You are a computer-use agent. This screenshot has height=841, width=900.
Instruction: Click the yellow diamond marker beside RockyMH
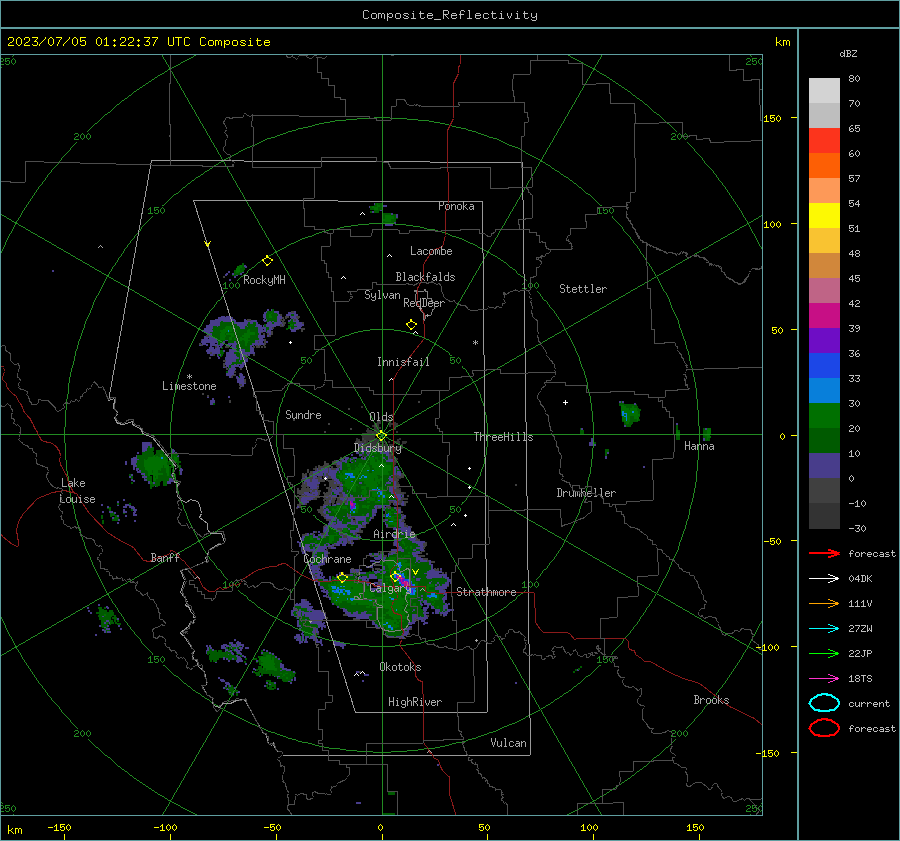pyautogui.click(x=267, y=261)
